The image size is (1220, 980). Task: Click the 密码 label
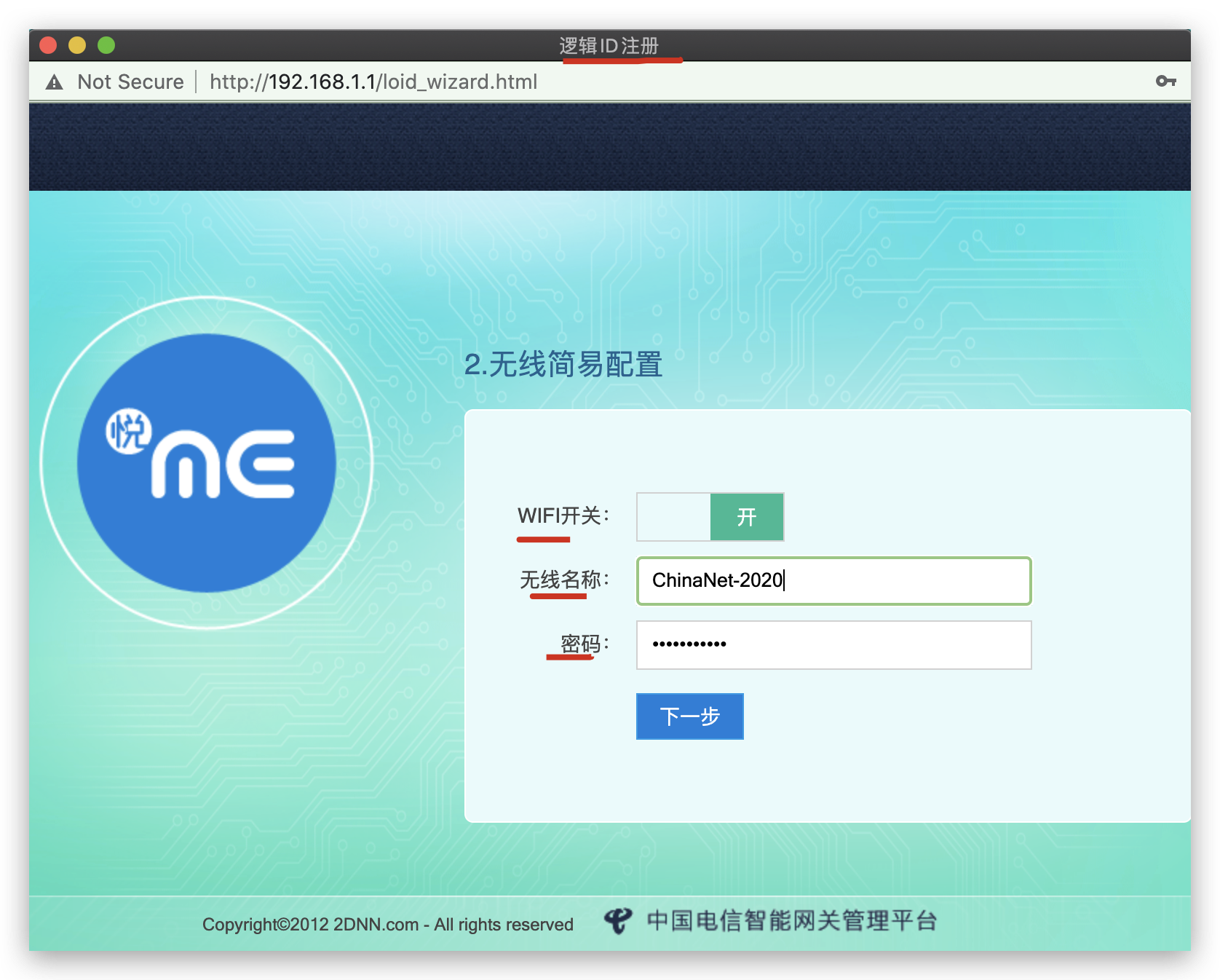[x=585, y=644]
